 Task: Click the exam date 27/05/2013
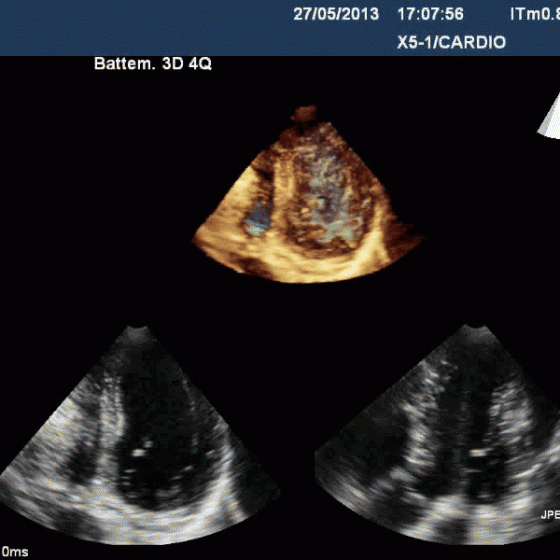pos(336,14)
